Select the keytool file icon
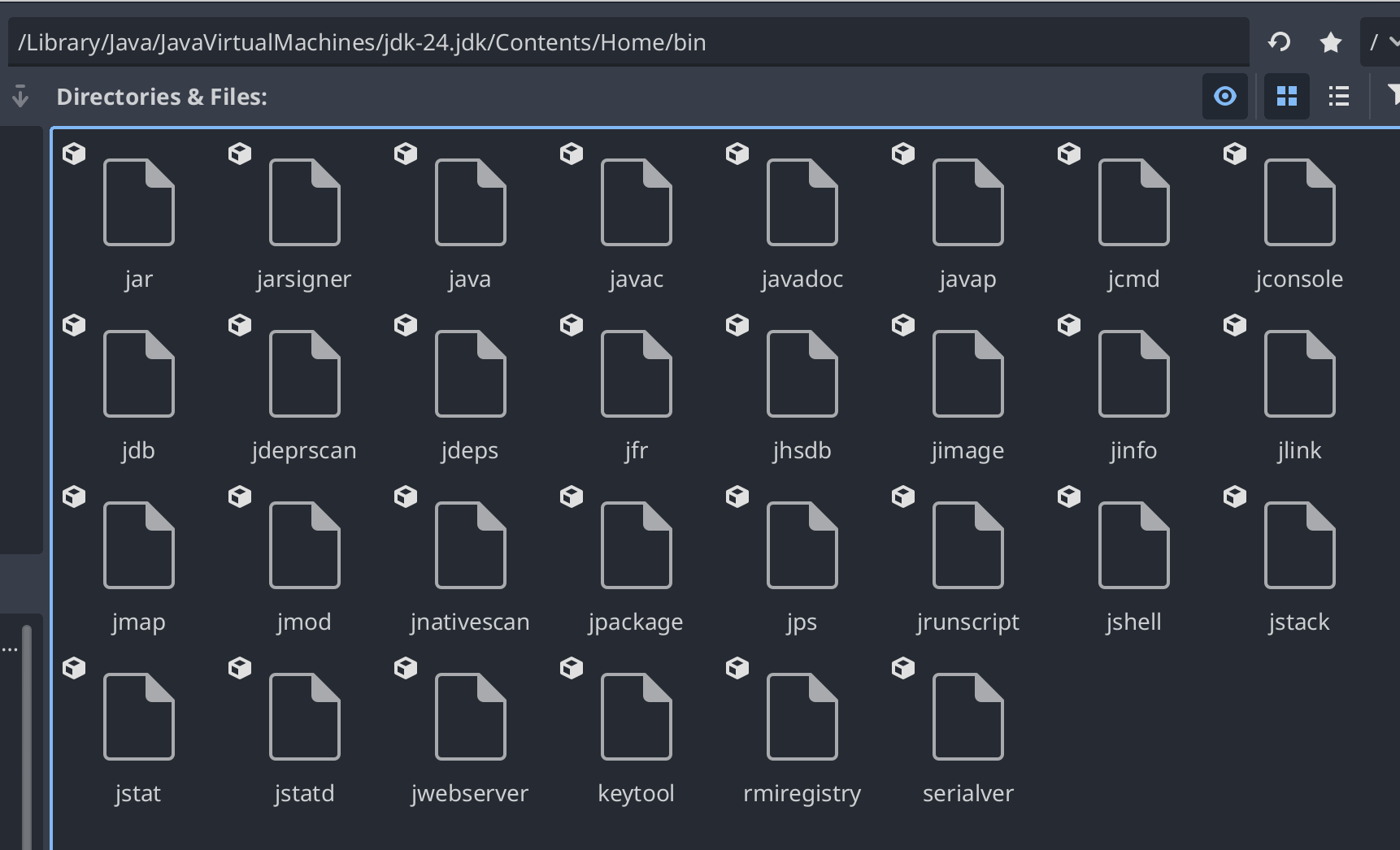The image size is (1400, 850). (637, 717)
